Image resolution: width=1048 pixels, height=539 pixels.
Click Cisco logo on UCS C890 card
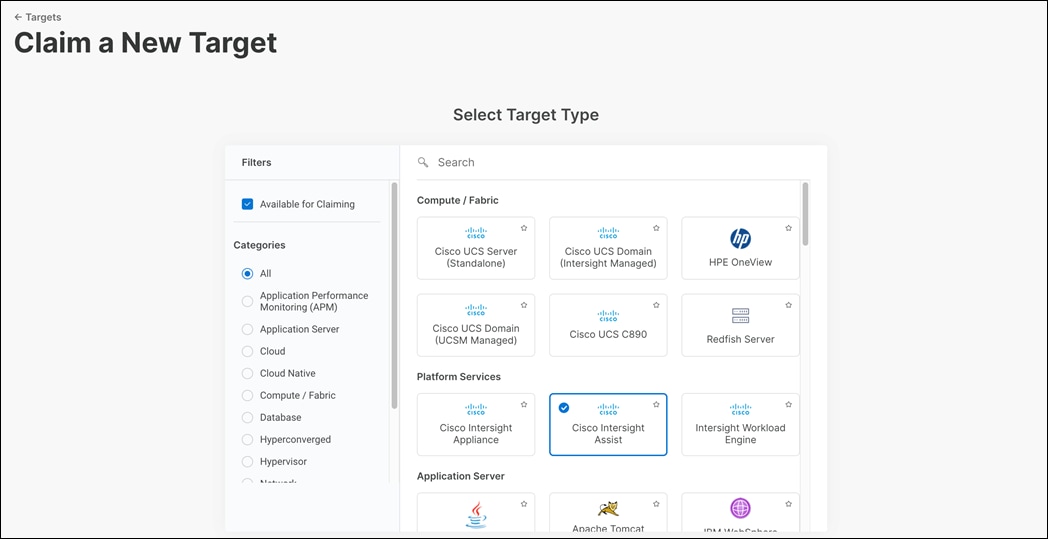point(608,316)
